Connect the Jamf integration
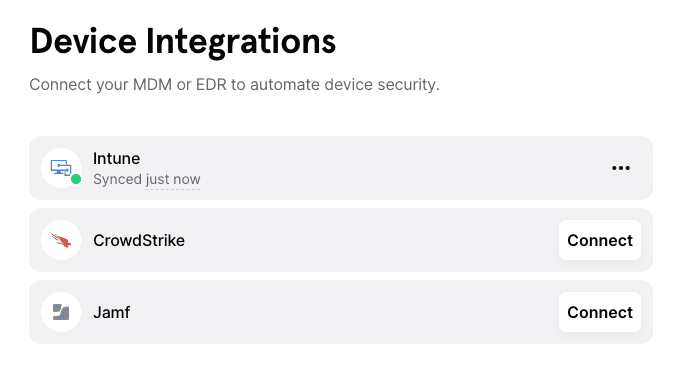The height and width of the screenshot is (378, 681). tap(600, 312)
